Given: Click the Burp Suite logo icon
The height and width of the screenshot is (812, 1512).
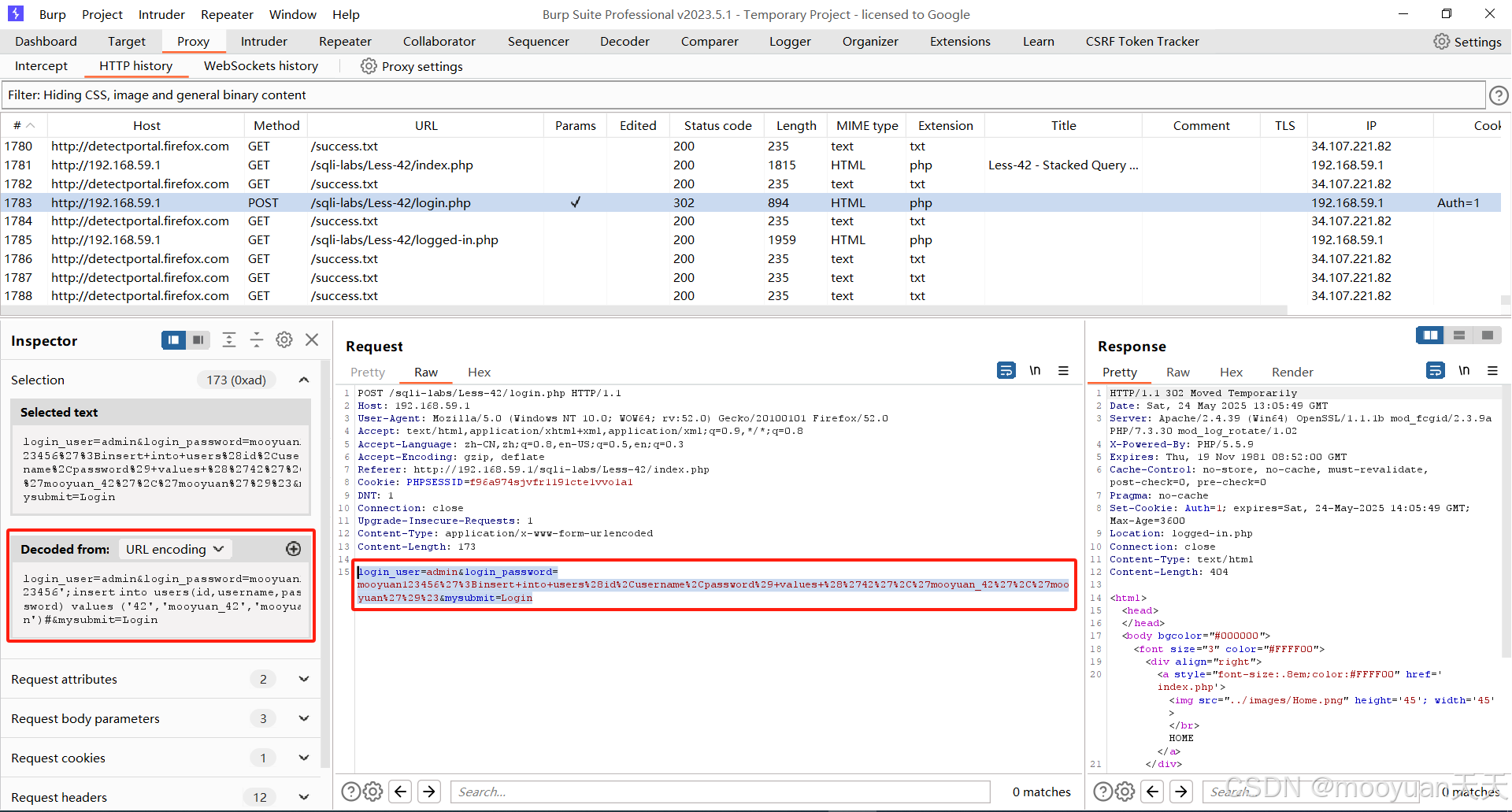Looking at the screenshot, I should (x=15, y=13).
